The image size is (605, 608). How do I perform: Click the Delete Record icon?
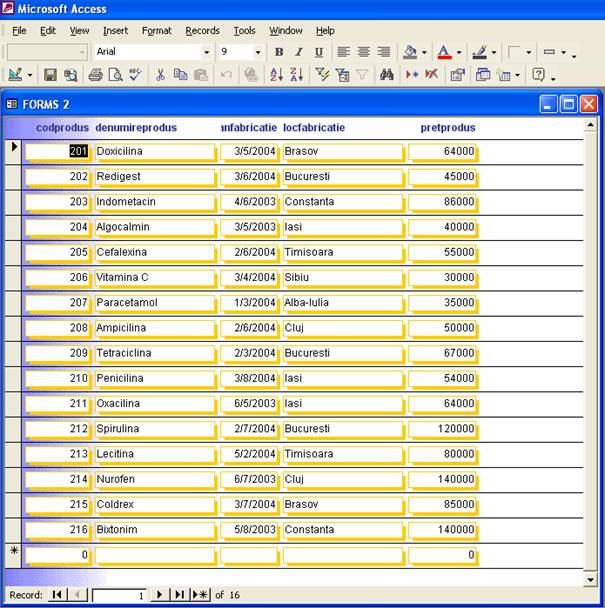pos(431,75)
